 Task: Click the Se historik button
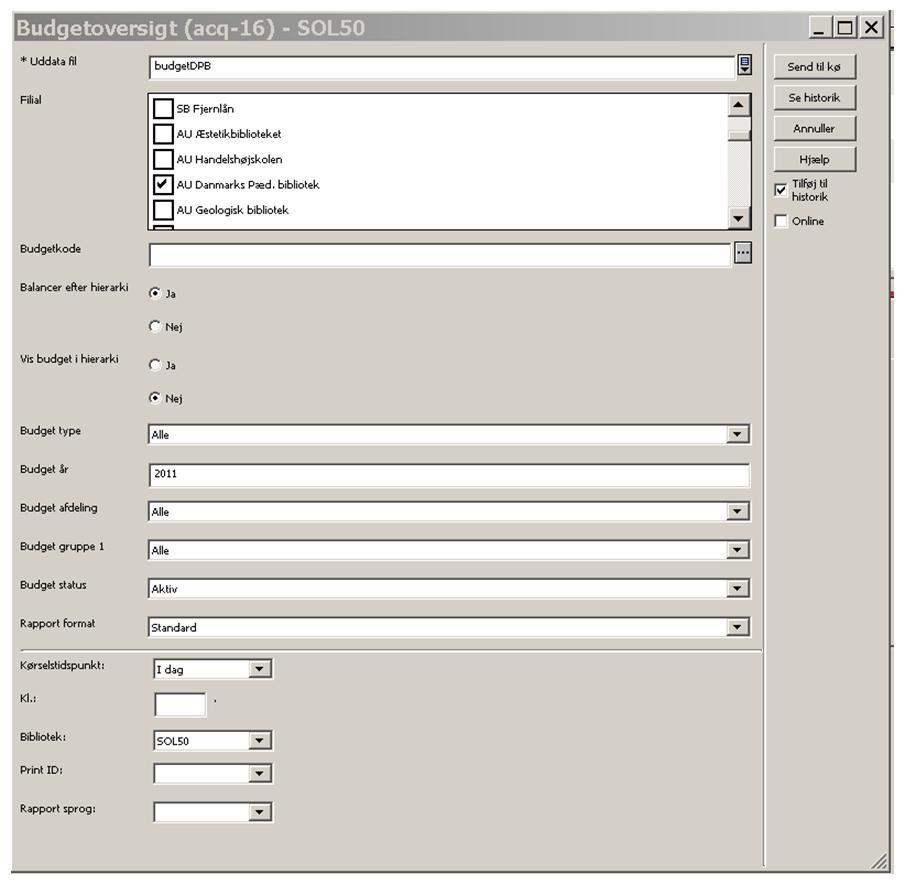[x=813, y=98]
